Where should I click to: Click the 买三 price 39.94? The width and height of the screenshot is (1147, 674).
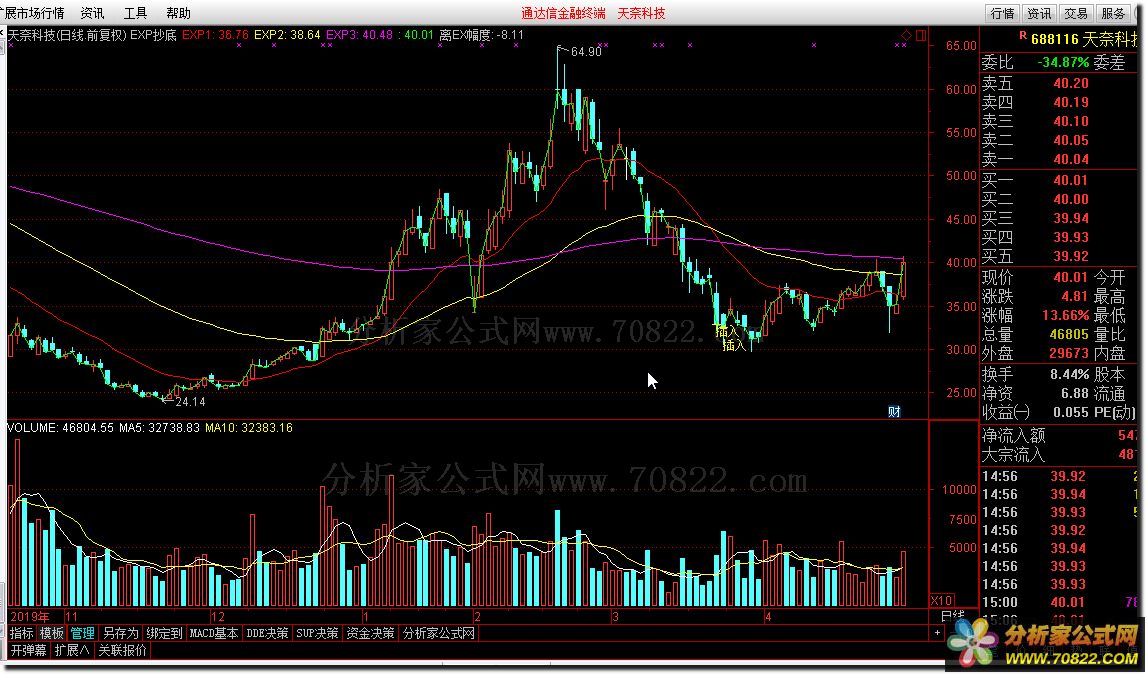[1071, 218]
